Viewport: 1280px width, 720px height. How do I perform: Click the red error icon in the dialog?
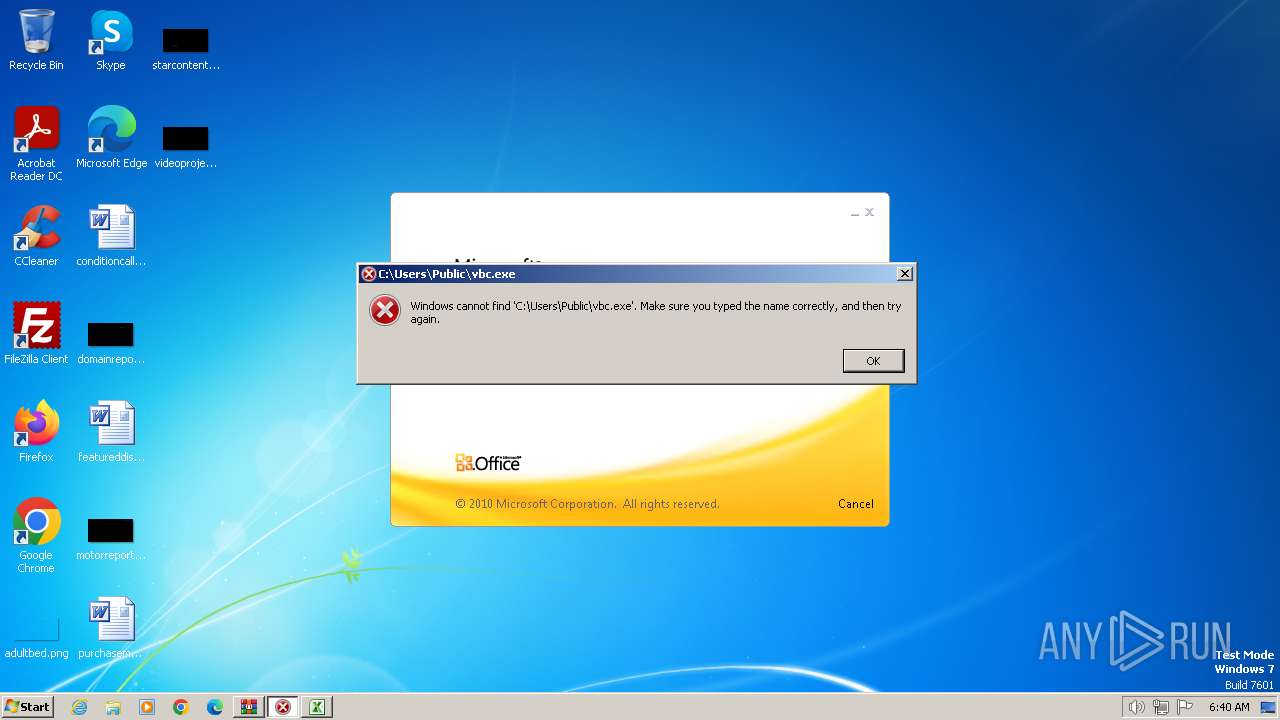click(x=385, y=311)
